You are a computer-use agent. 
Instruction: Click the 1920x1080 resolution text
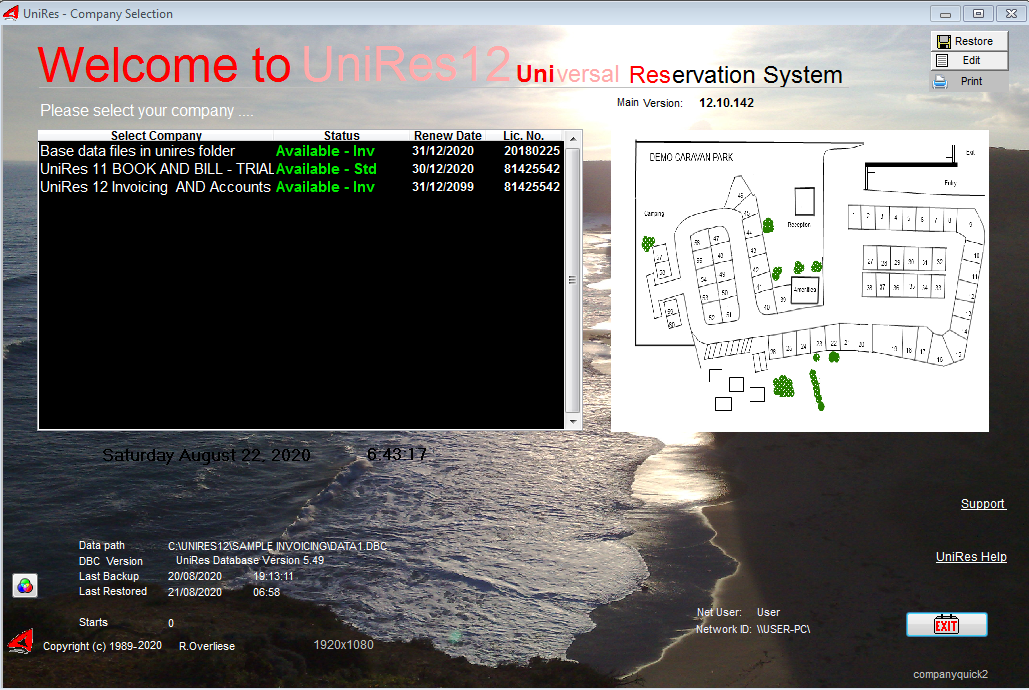coord(343,645)
